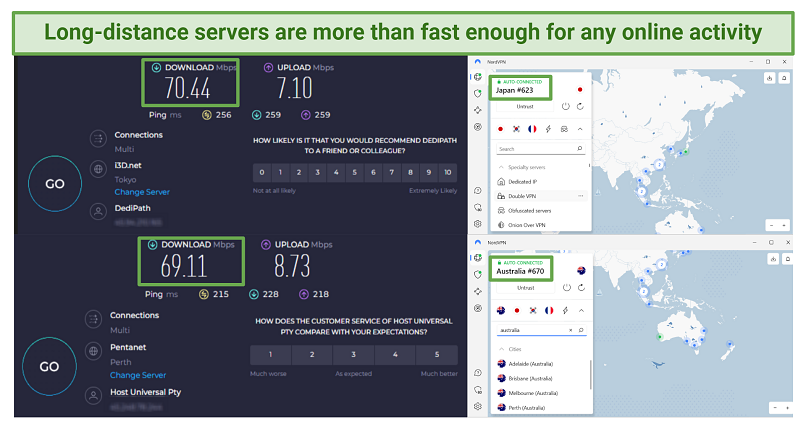Collapse Specialty servers section
This screenshot has height=432, width=806.
(501, 167)
